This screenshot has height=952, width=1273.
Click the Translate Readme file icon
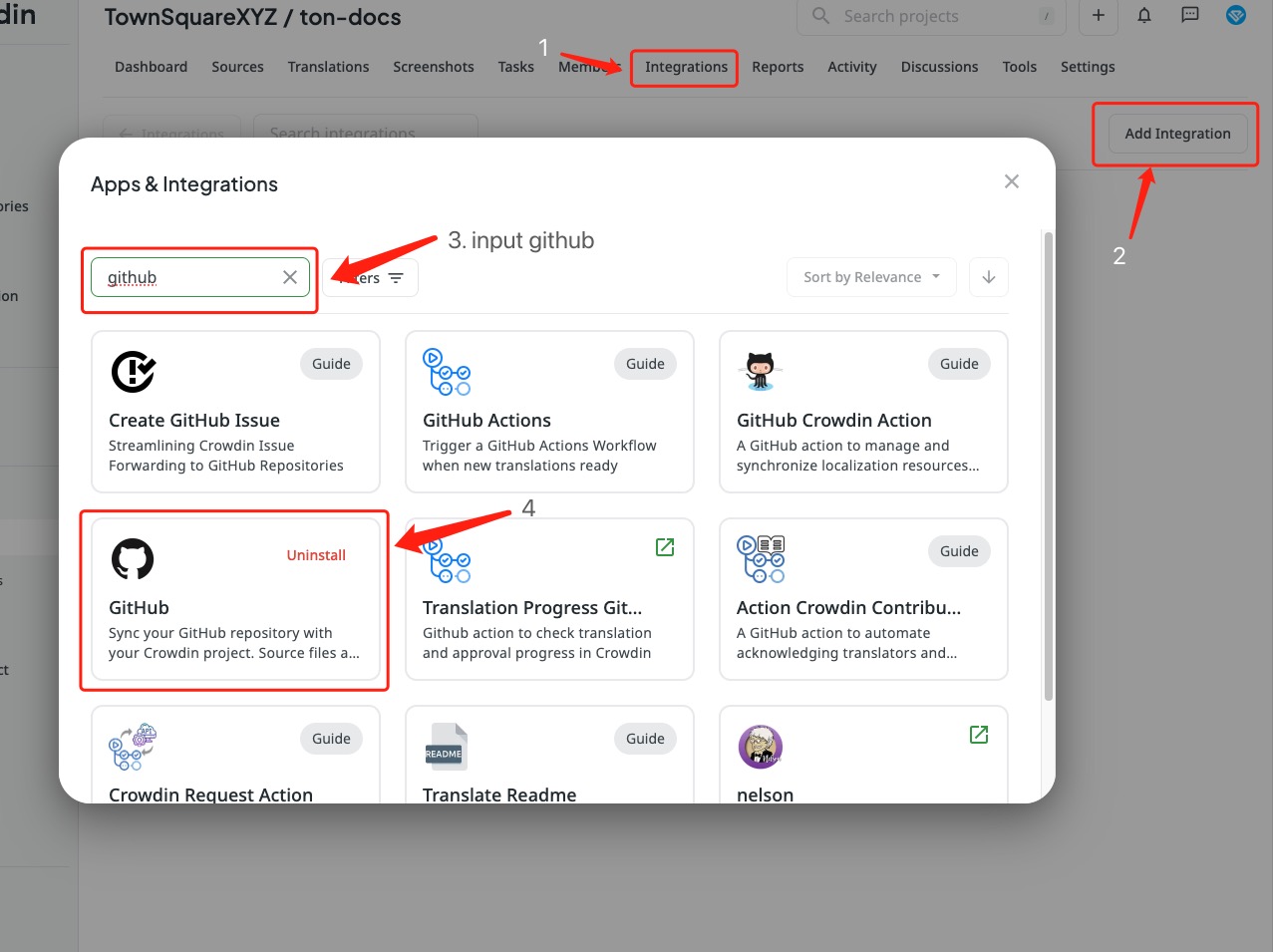(445, 747)
